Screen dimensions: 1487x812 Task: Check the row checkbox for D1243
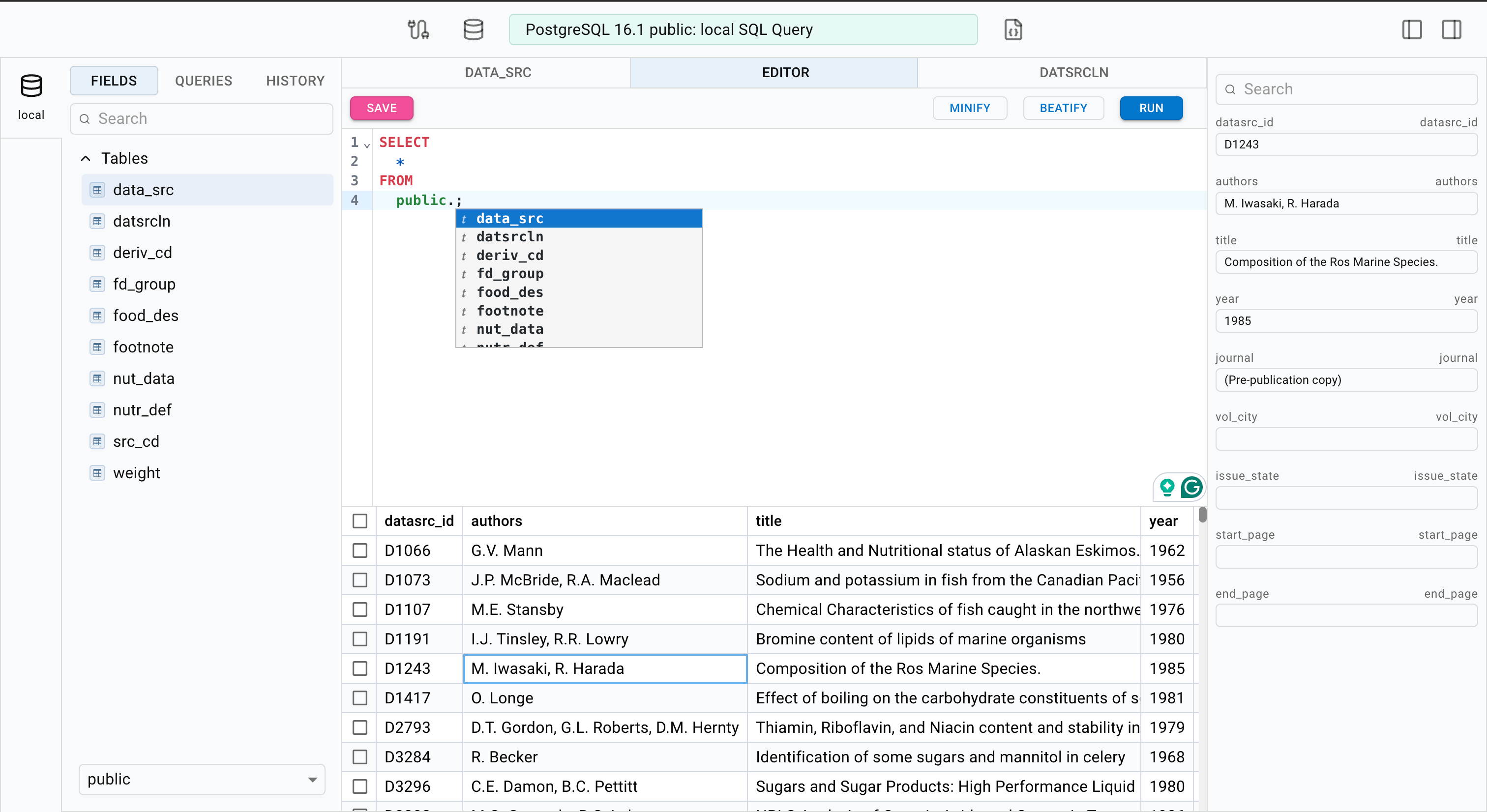click(x=359, y=668)
